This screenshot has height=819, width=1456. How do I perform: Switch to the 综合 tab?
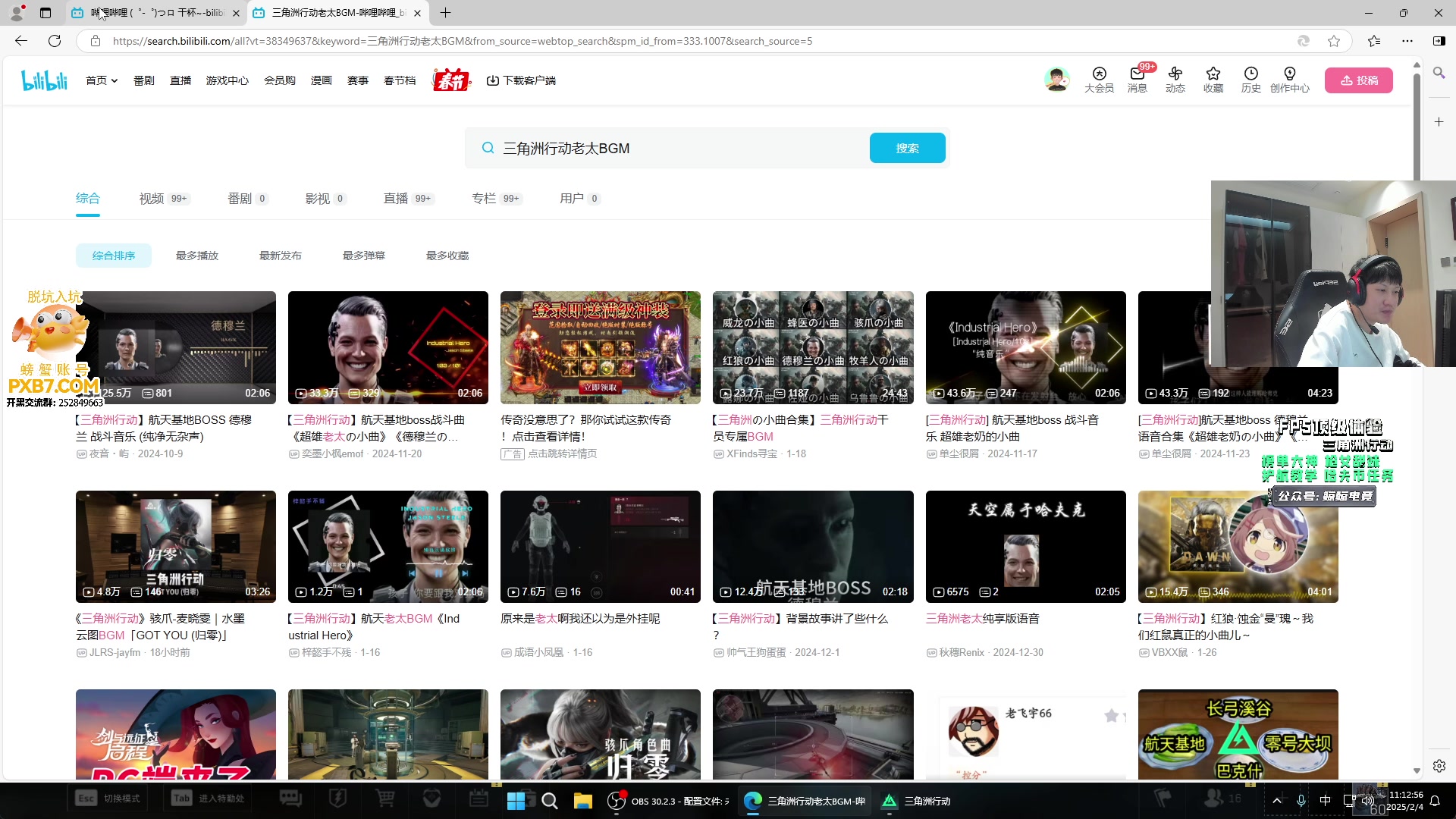coord(88,199)
